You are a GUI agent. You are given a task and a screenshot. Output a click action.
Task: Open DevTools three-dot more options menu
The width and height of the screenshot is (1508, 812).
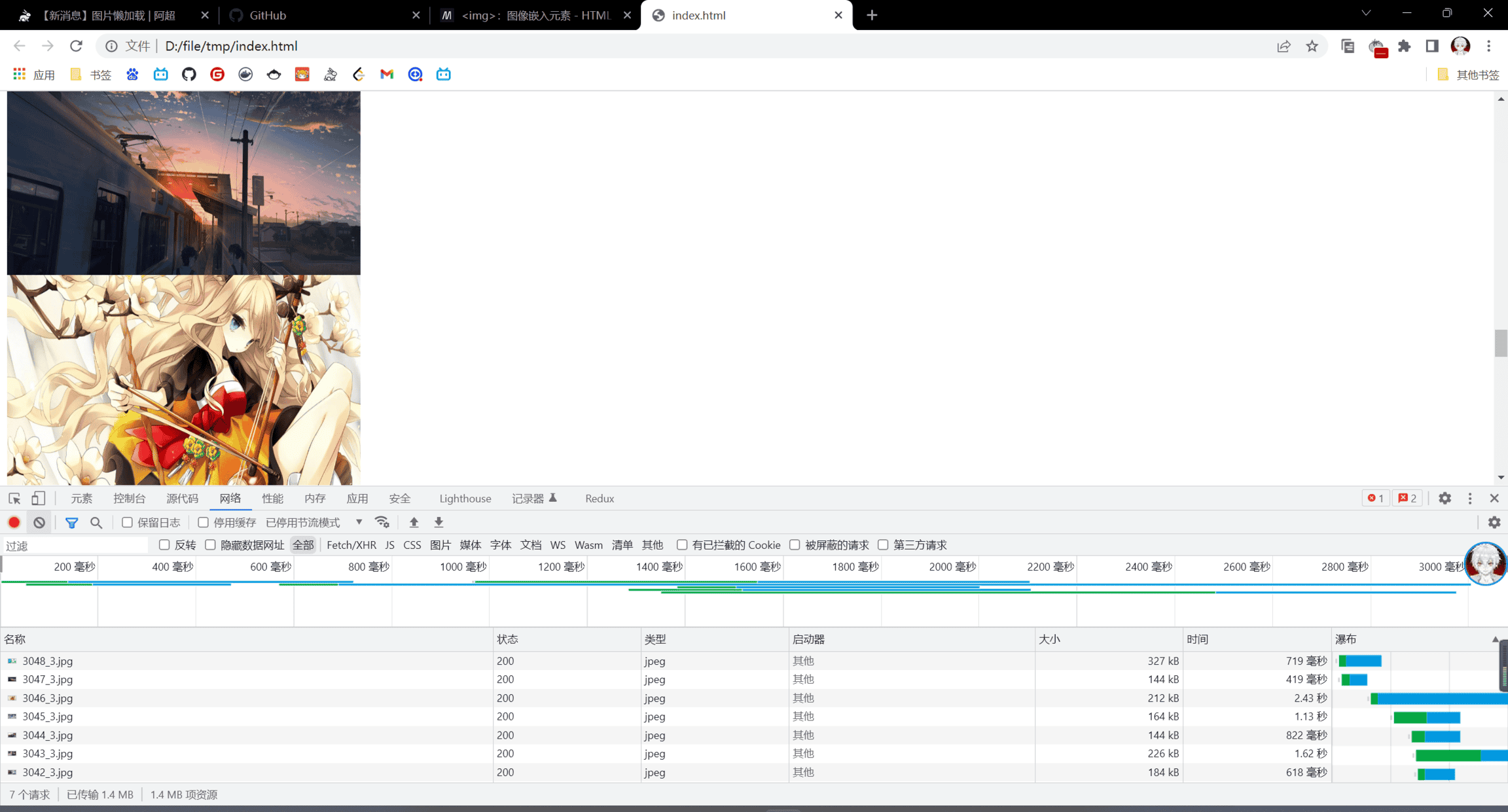click(1470, 499)
